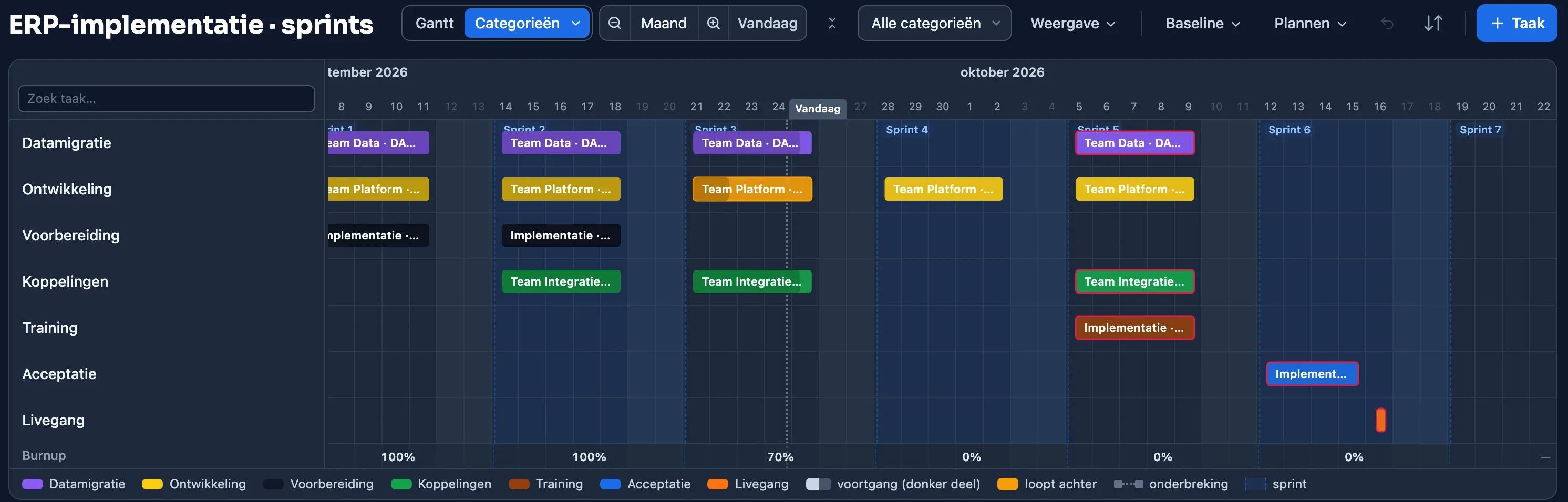Click the Team Platform bar under Sprint 4

tap(943, 189)
